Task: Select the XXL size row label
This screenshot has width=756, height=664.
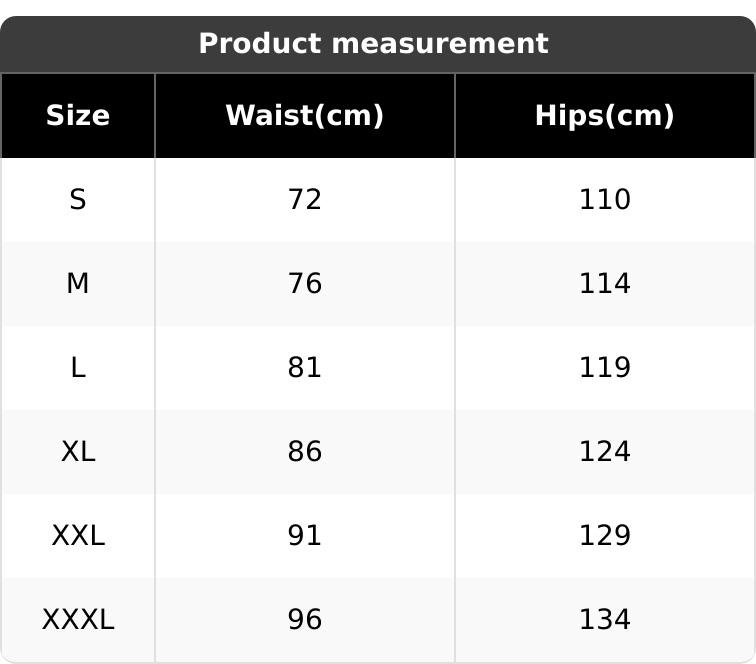Action: click(x=78, y=536)
